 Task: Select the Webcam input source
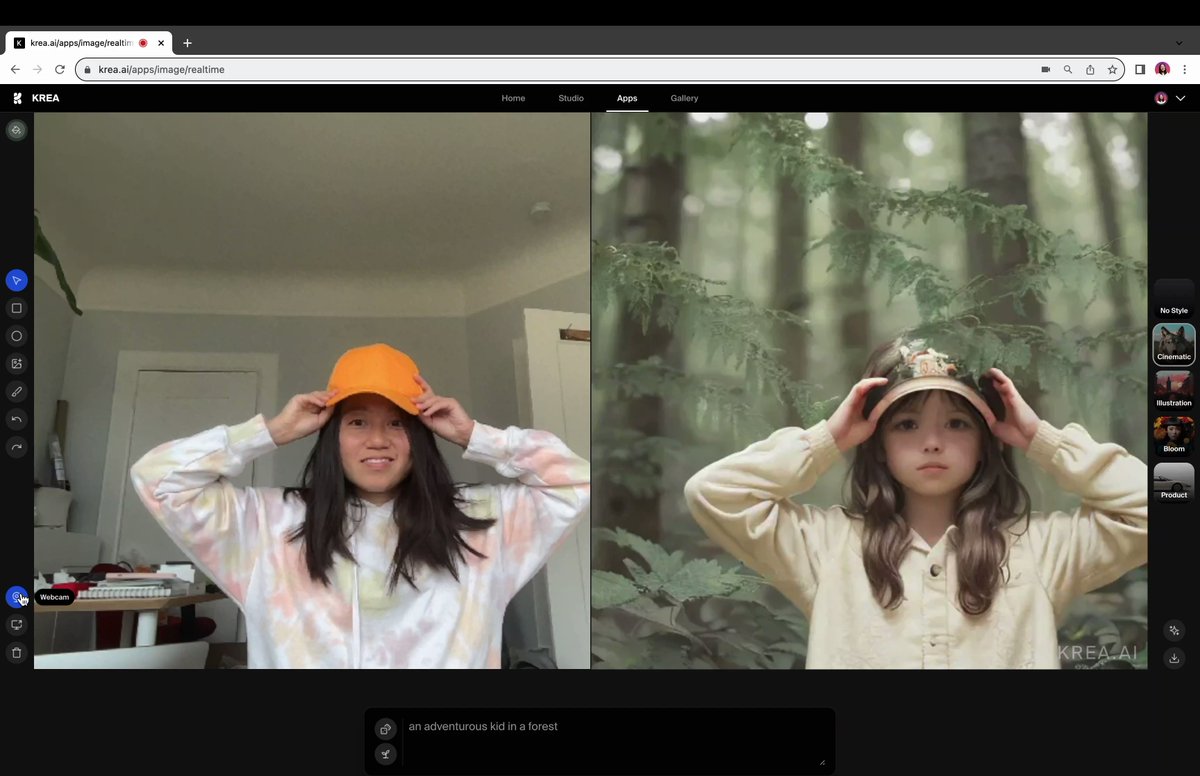pos(16,597)
